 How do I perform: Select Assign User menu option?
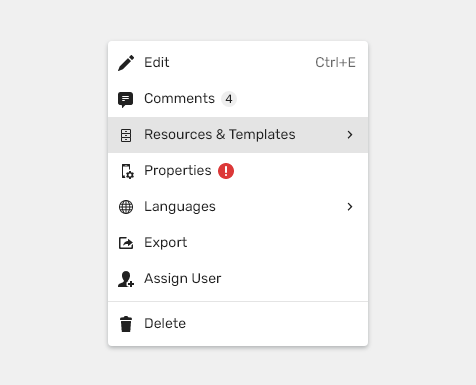pos(238,279)
